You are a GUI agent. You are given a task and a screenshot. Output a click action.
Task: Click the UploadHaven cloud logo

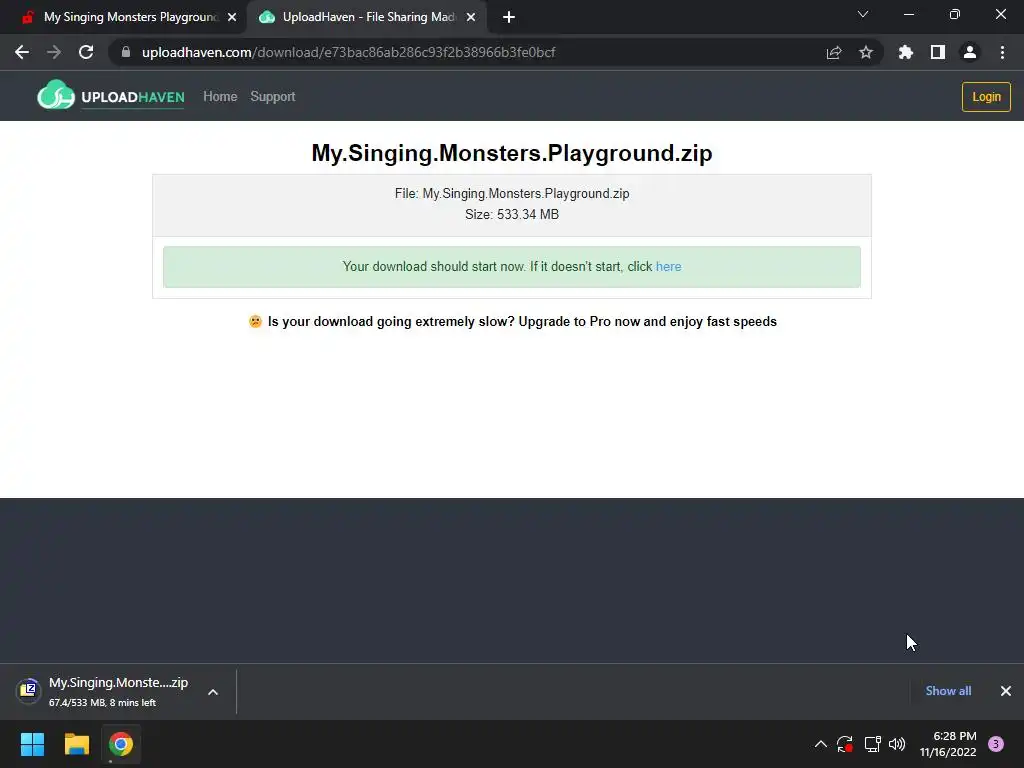(56, 95)
